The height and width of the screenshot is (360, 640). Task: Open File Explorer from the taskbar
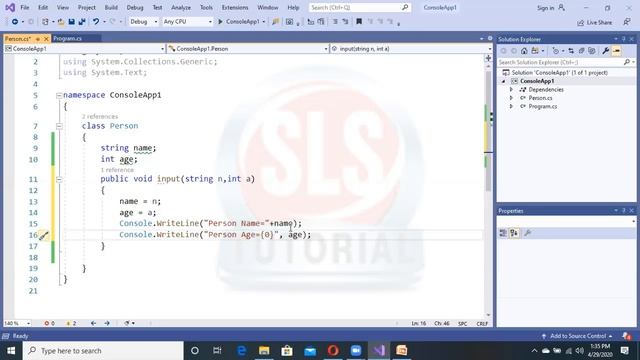[x=264, y=351]
